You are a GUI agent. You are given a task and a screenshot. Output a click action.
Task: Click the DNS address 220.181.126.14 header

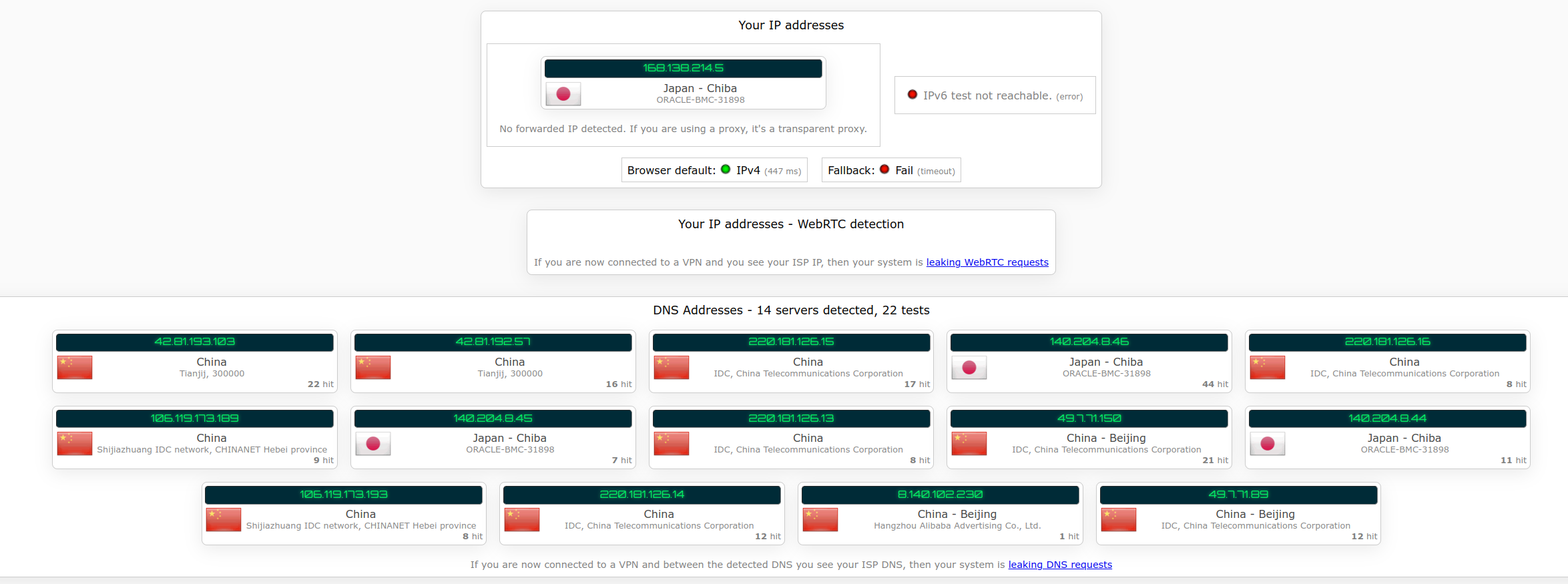tap(641, 495)
